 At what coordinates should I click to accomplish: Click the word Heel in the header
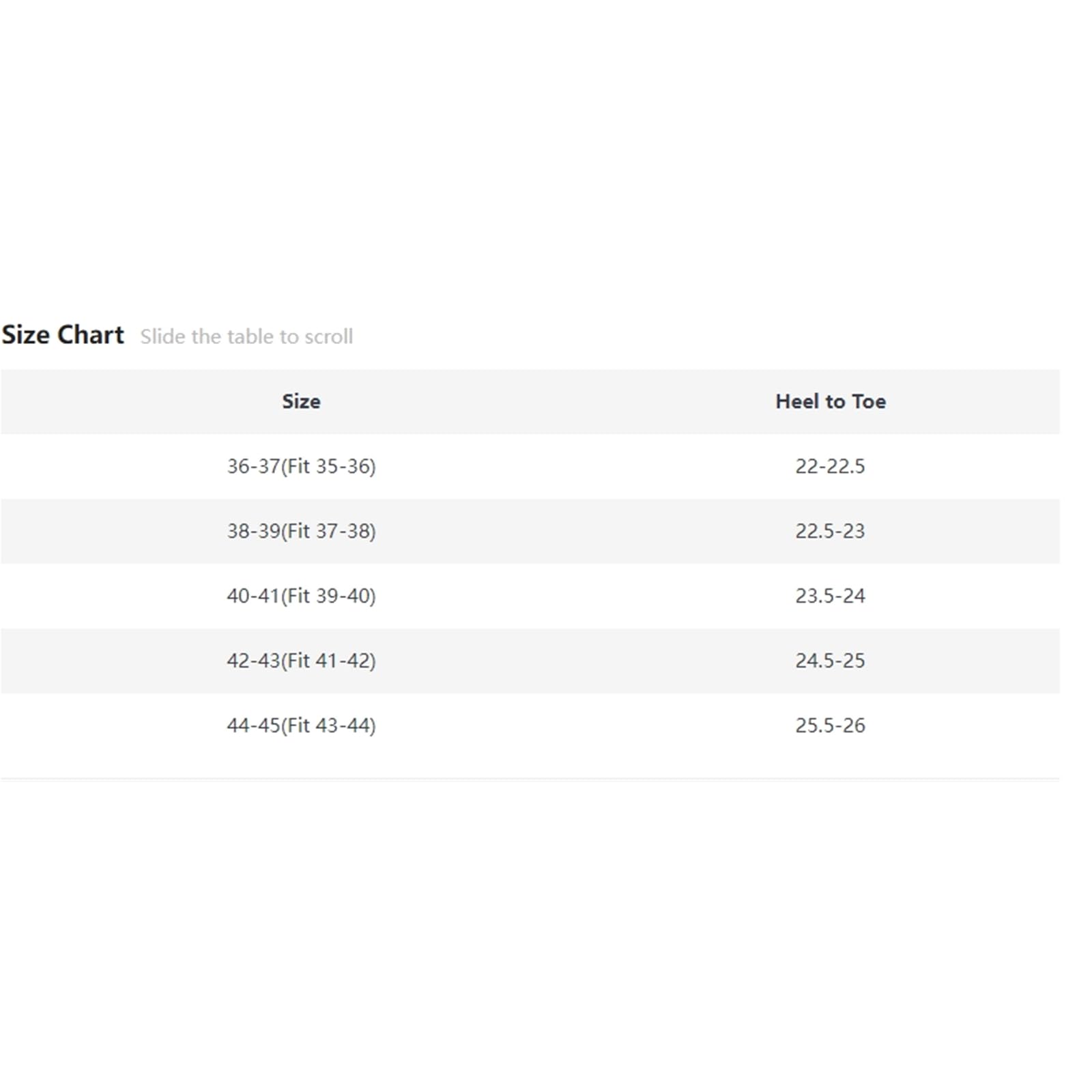tap(797, 401)
